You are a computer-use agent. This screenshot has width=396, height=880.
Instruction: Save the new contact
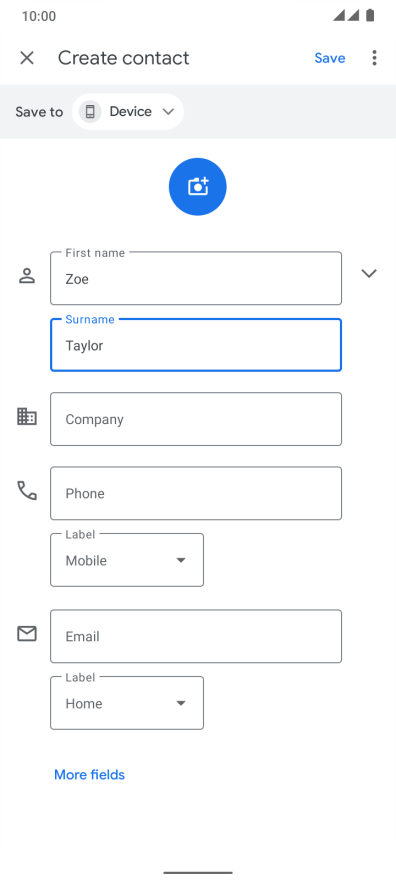point(330,58)
